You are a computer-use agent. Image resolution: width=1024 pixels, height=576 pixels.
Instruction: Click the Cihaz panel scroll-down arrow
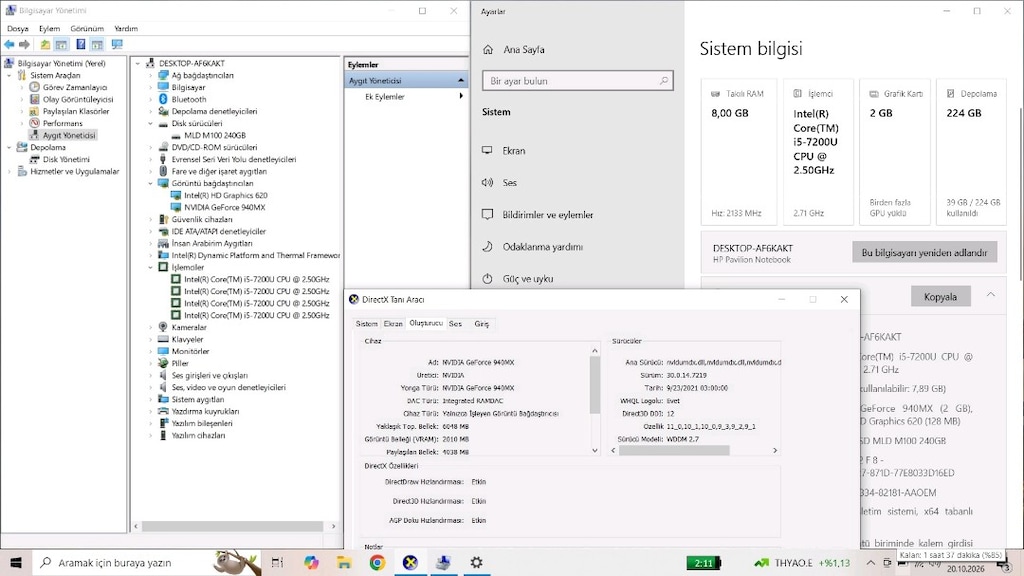(x=594, y=451)
